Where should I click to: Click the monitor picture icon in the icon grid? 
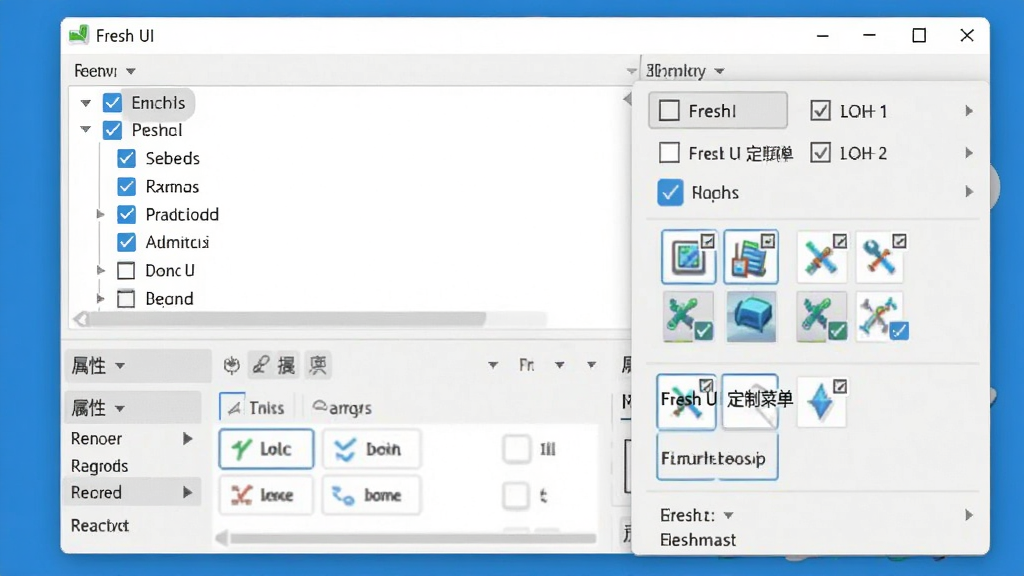(x=688, y=257)
